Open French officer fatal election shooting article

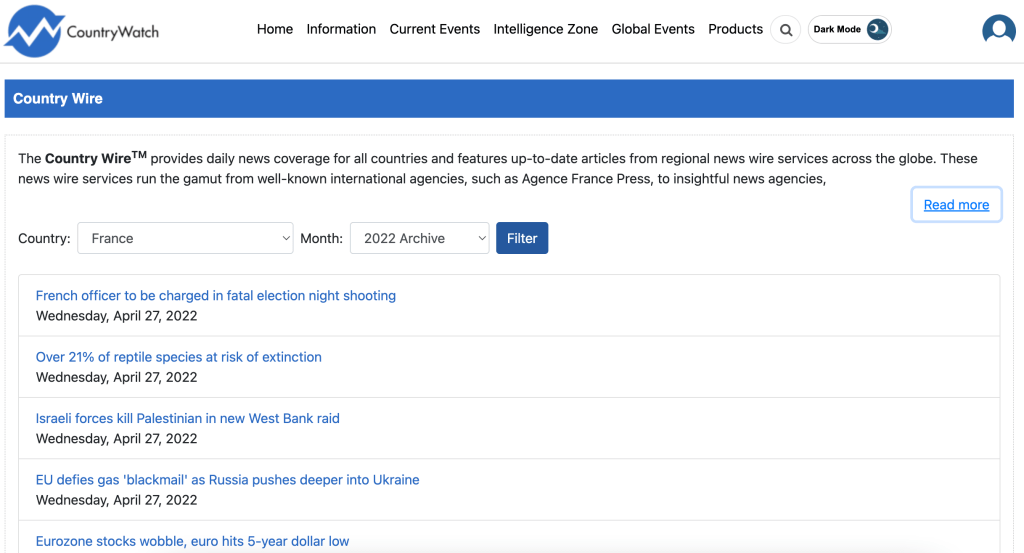(216, 296)
